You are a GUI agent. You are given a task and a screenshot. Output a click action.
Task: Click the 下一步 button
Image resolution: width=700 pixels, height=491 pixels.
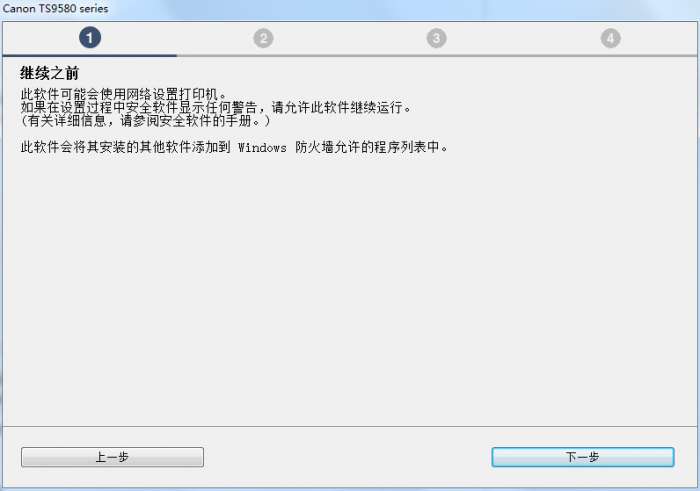coord(583,457)
